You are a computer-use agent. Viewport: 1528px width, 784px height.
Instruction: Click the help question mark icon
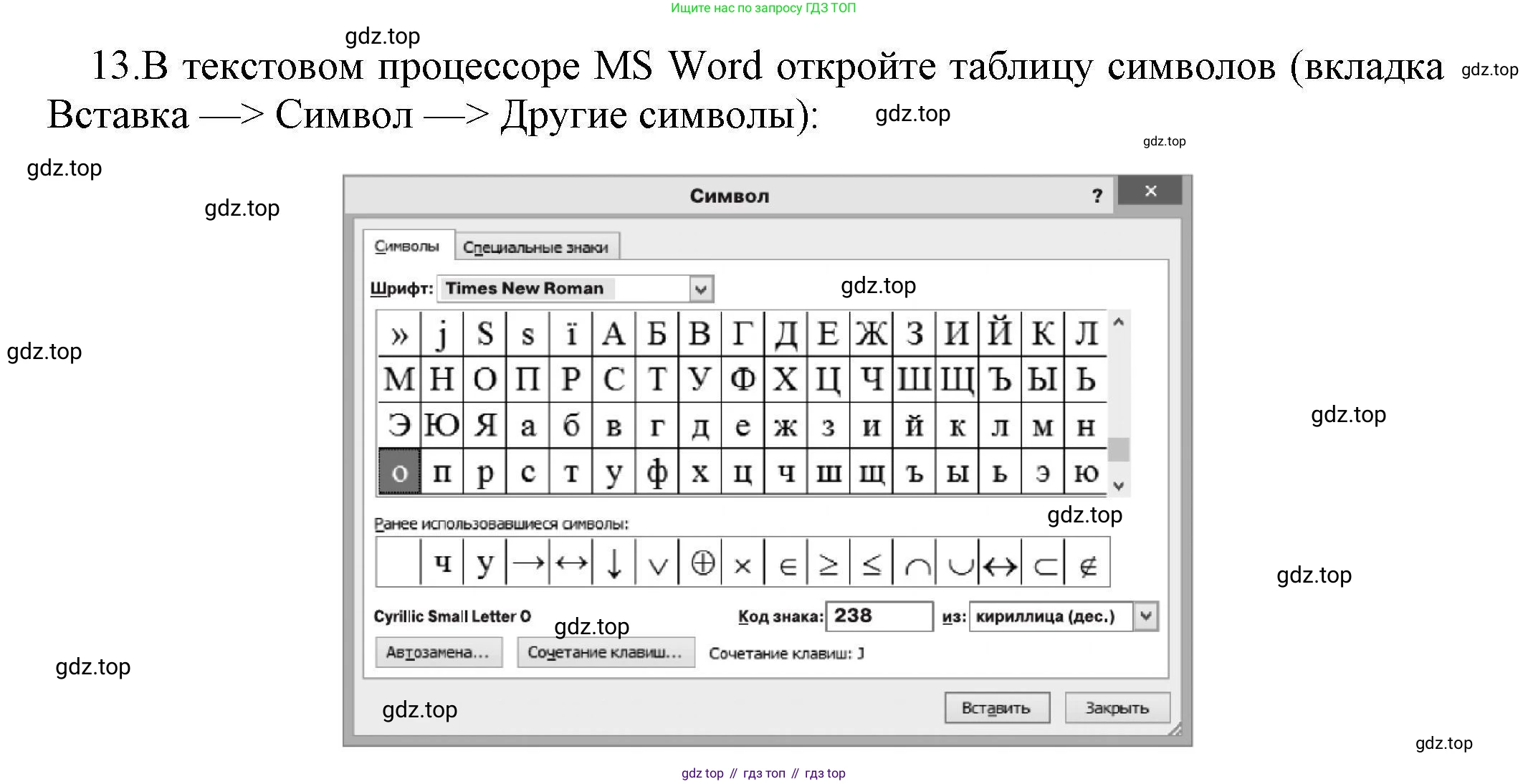pos(1097,196)
